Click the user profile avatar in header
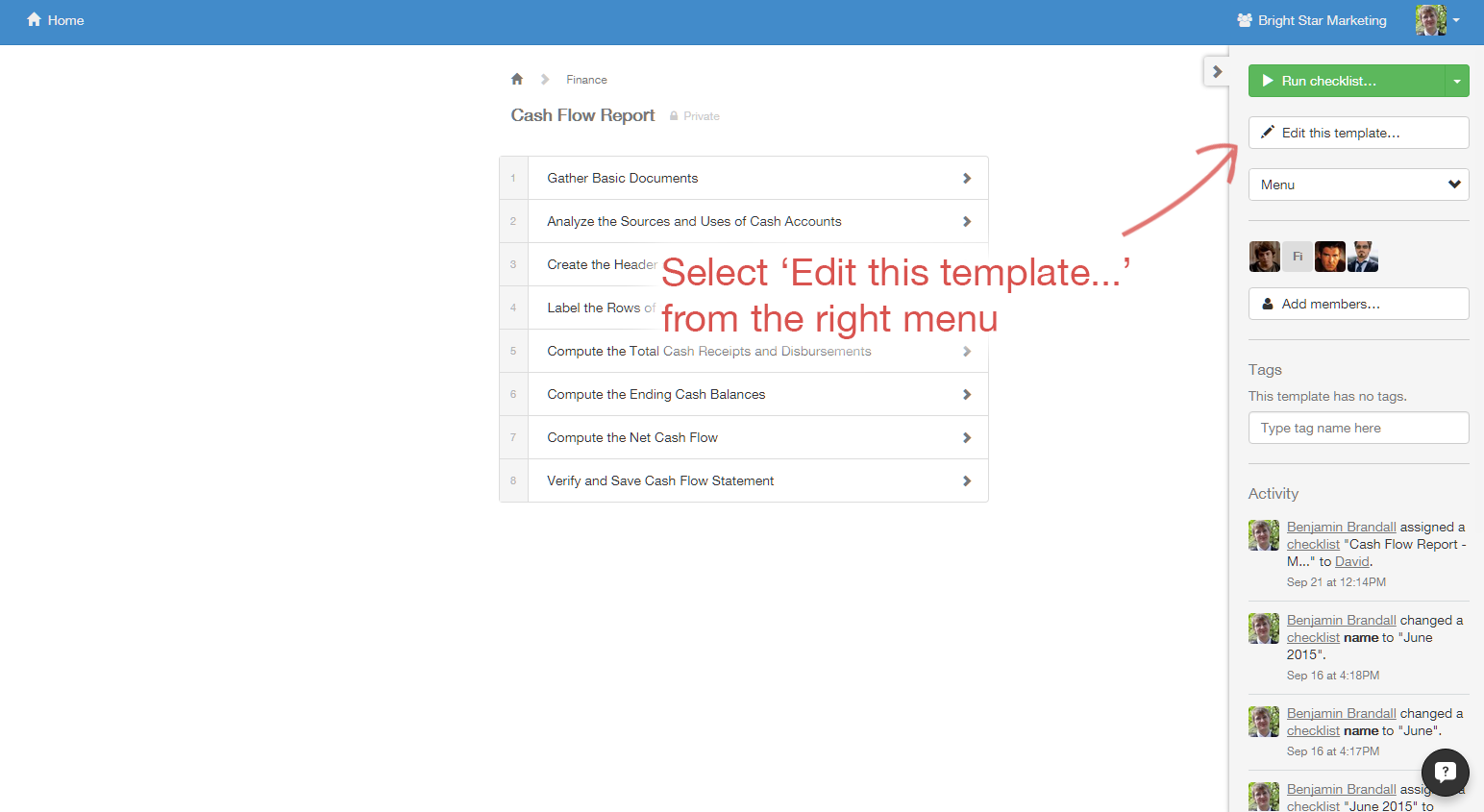The image size is (1484, 812). coord(1430,20)
